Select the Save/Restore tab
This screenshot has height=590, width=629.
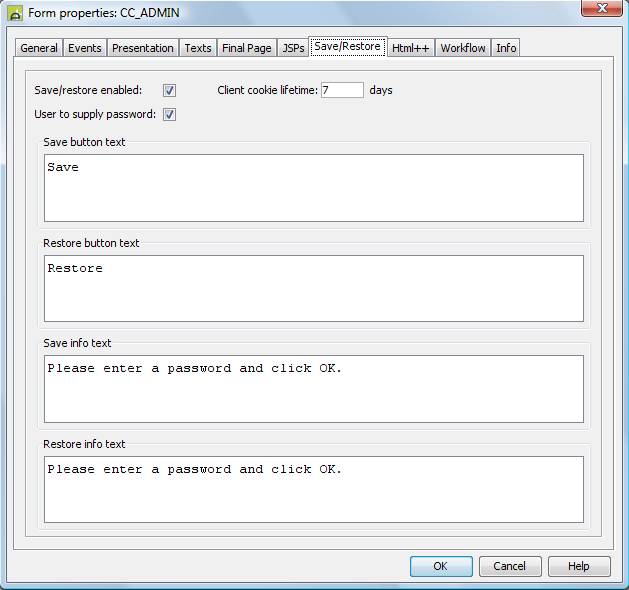[347, 47]
